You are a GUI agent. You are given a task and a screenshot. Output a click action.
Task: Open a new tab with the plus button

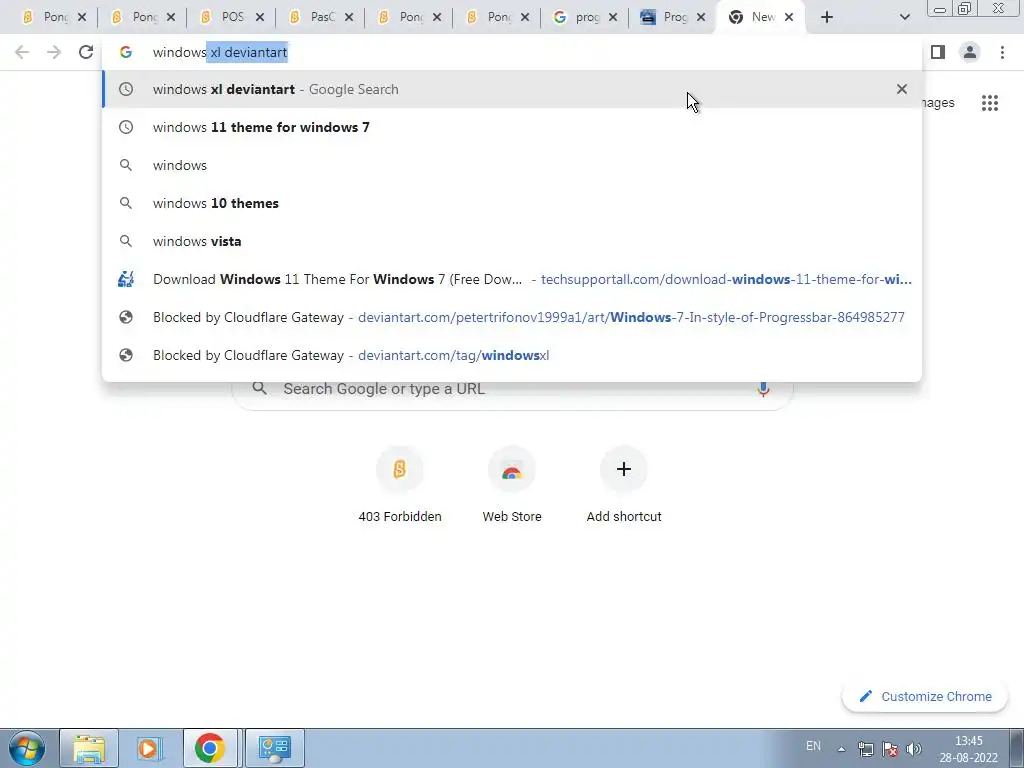click(827, 17)
